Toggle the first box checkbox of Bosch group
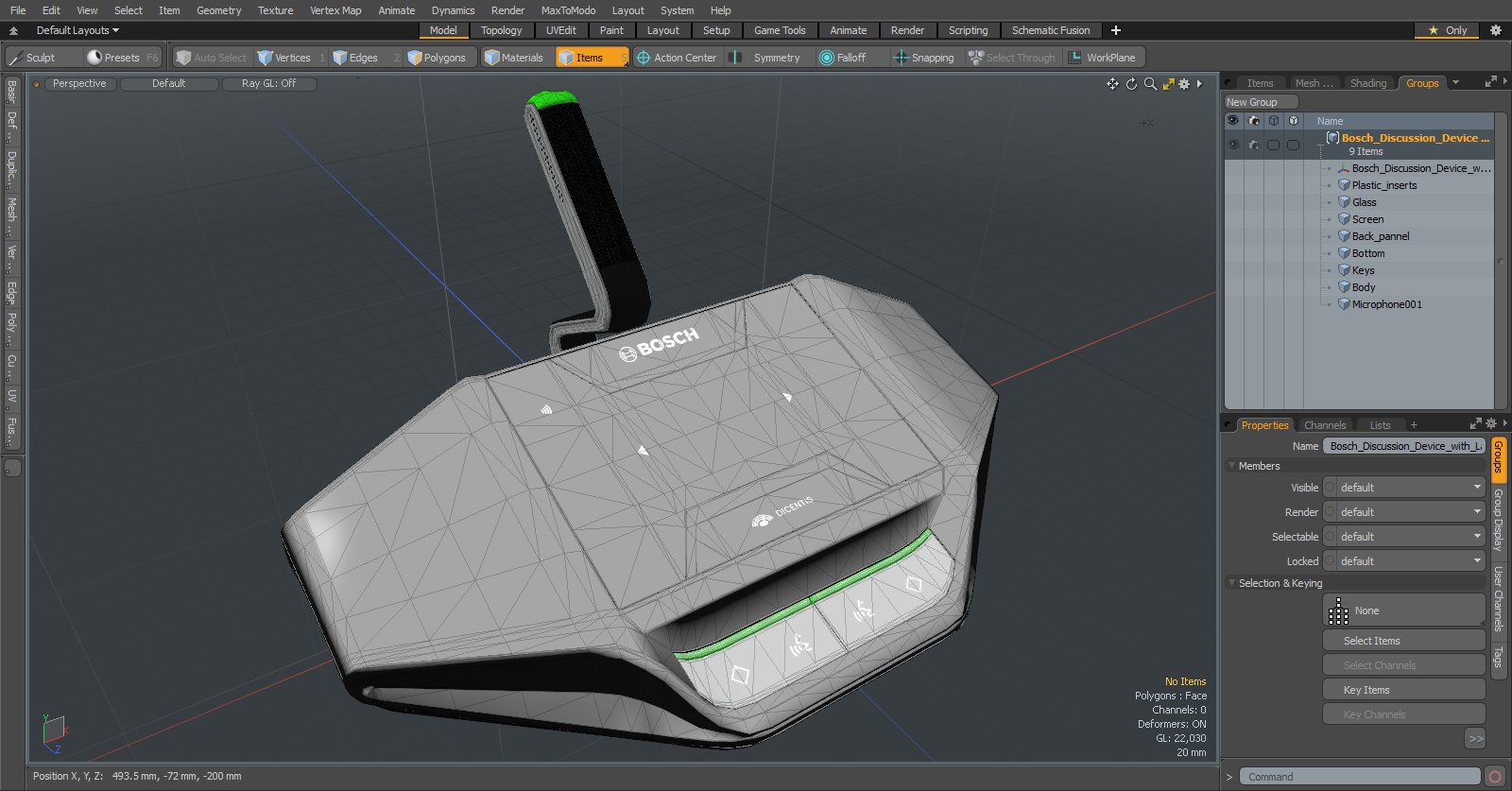This screenshot has width=1512, height=791. coord(1274,145)
